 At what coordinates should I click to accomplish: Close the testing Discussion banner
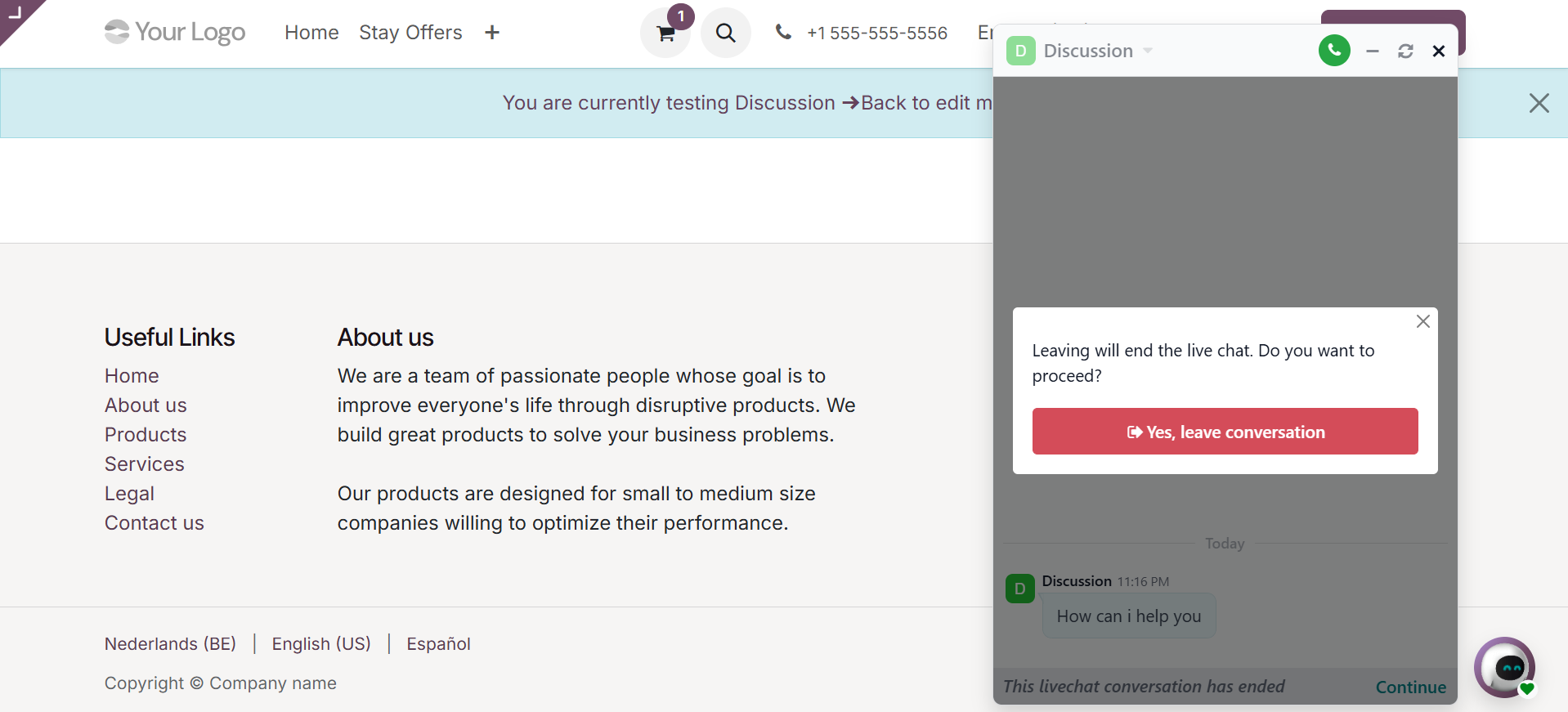1539,103
